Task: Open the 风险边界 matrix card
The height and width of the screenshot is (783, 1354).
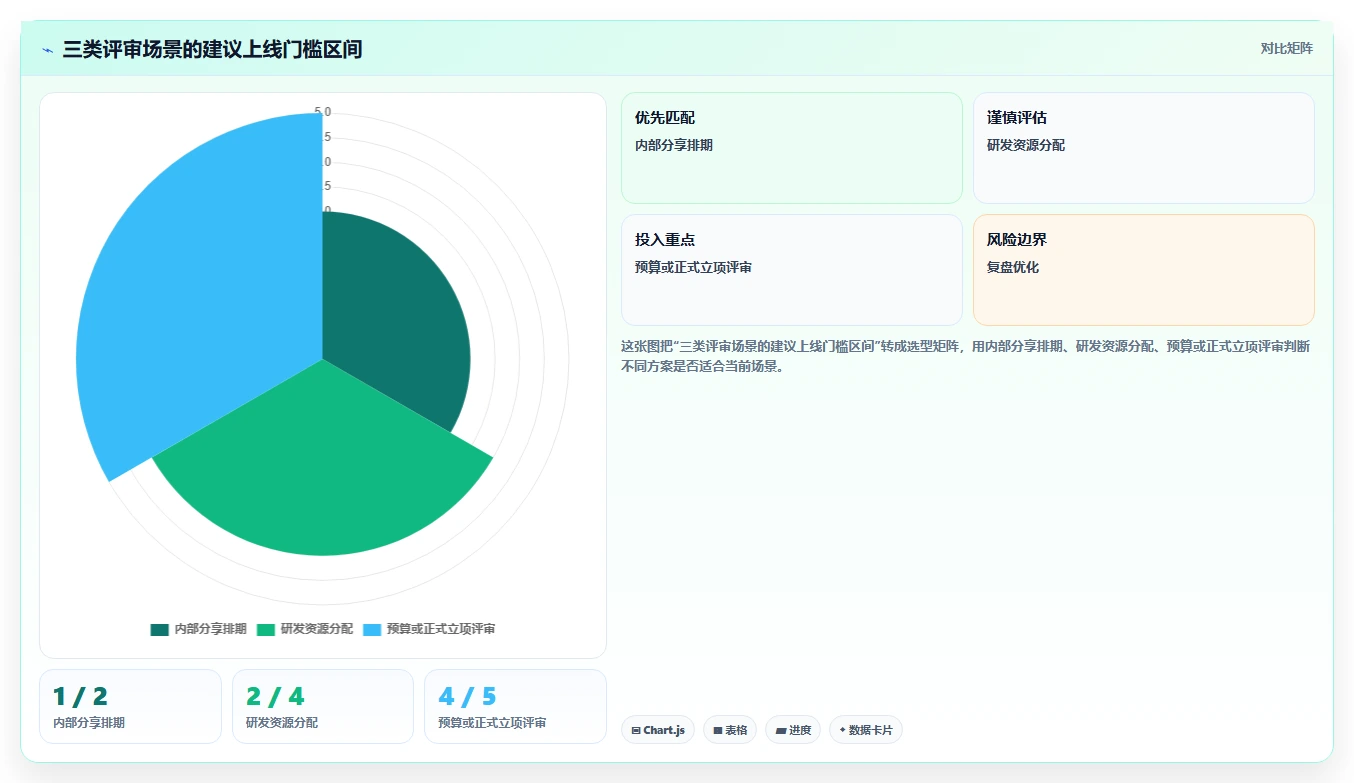Action: click(x=1143, y=270)
